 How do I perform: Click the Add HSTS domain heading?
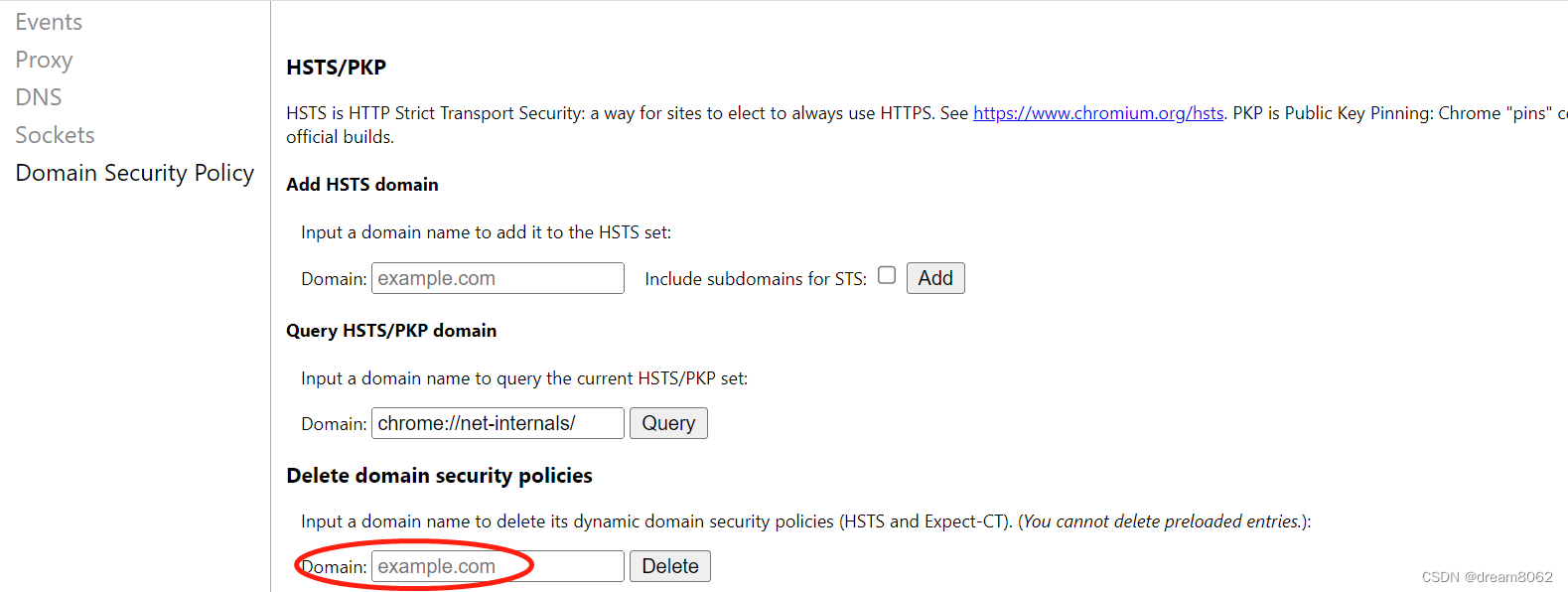click(361, 184)
